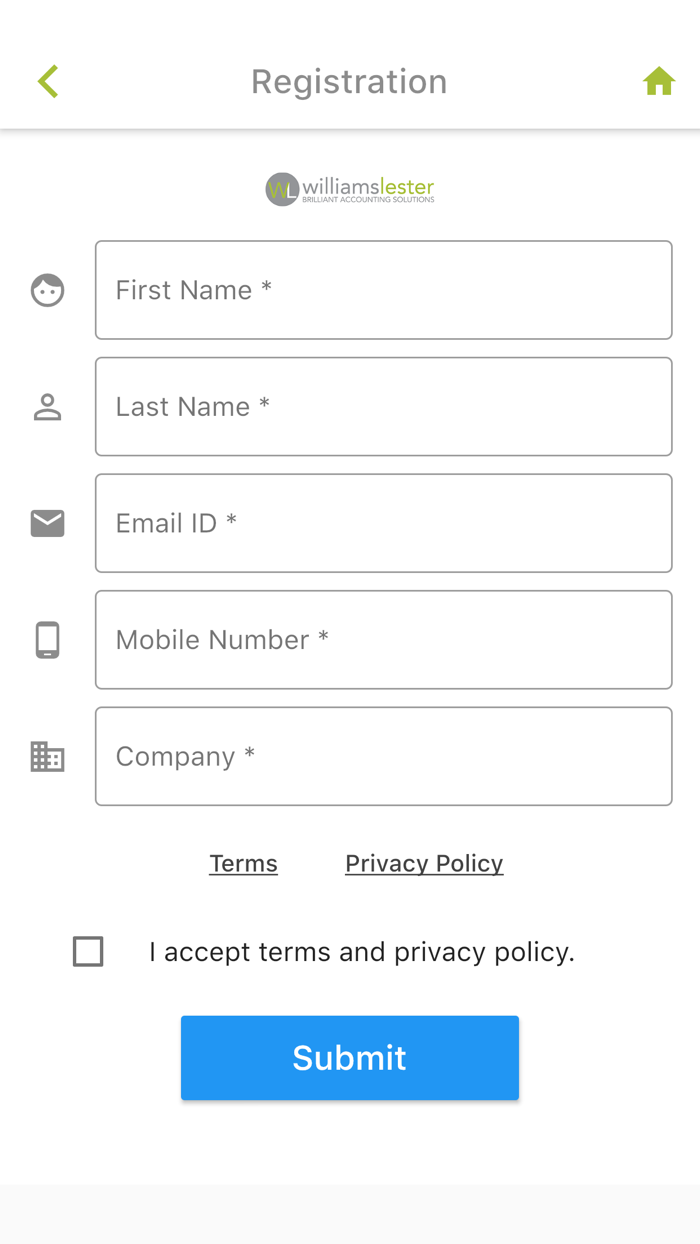
Task: Click the phone icon beside Mobile Number
Action: [47, 640]
